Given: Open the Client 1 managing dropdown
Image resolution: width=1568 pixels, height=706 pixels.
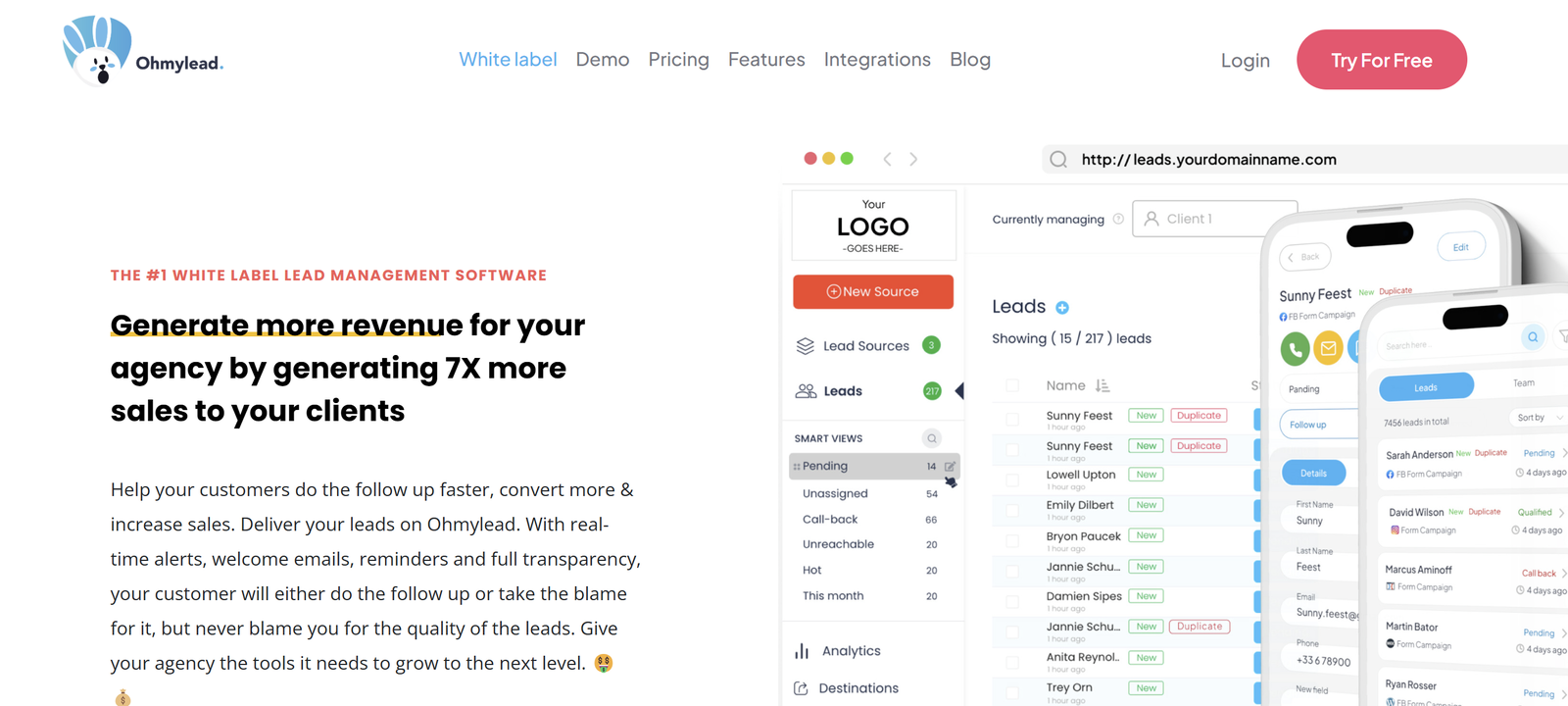Looking at the screenshot, I should point(1215,219).
